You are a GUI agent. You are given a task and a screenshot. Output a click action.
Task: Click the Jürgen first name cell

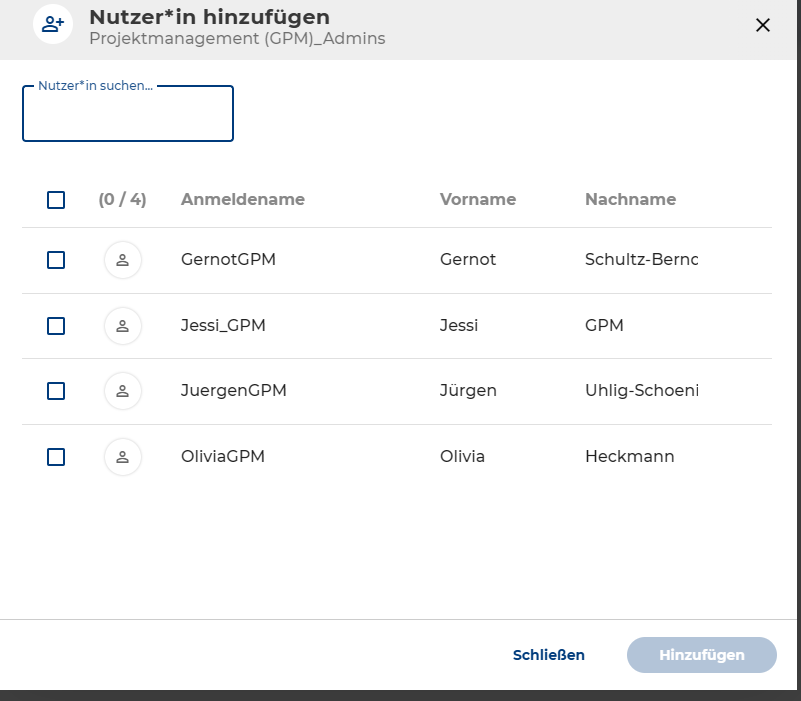(x=468, y=391)
